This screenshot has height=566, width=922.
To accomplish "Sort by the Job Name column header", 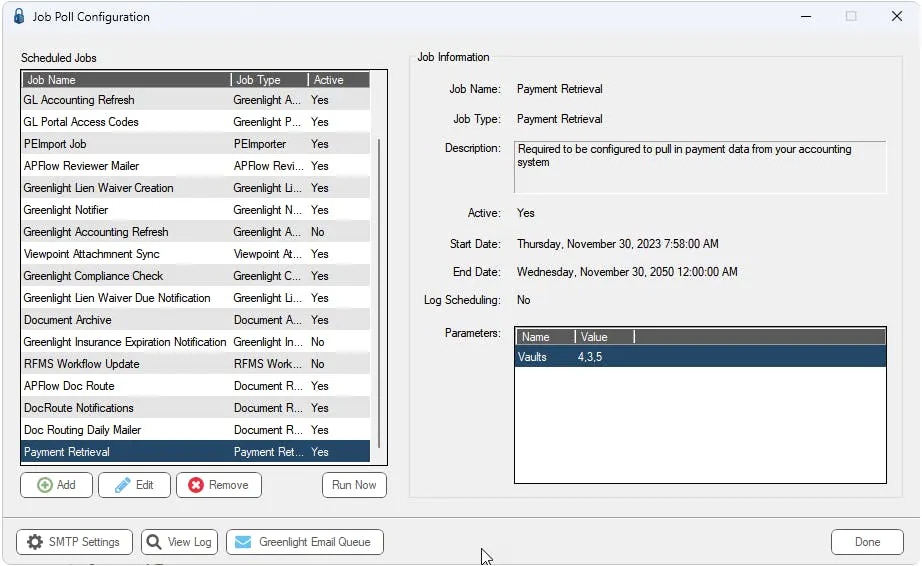I will [126, 80].
